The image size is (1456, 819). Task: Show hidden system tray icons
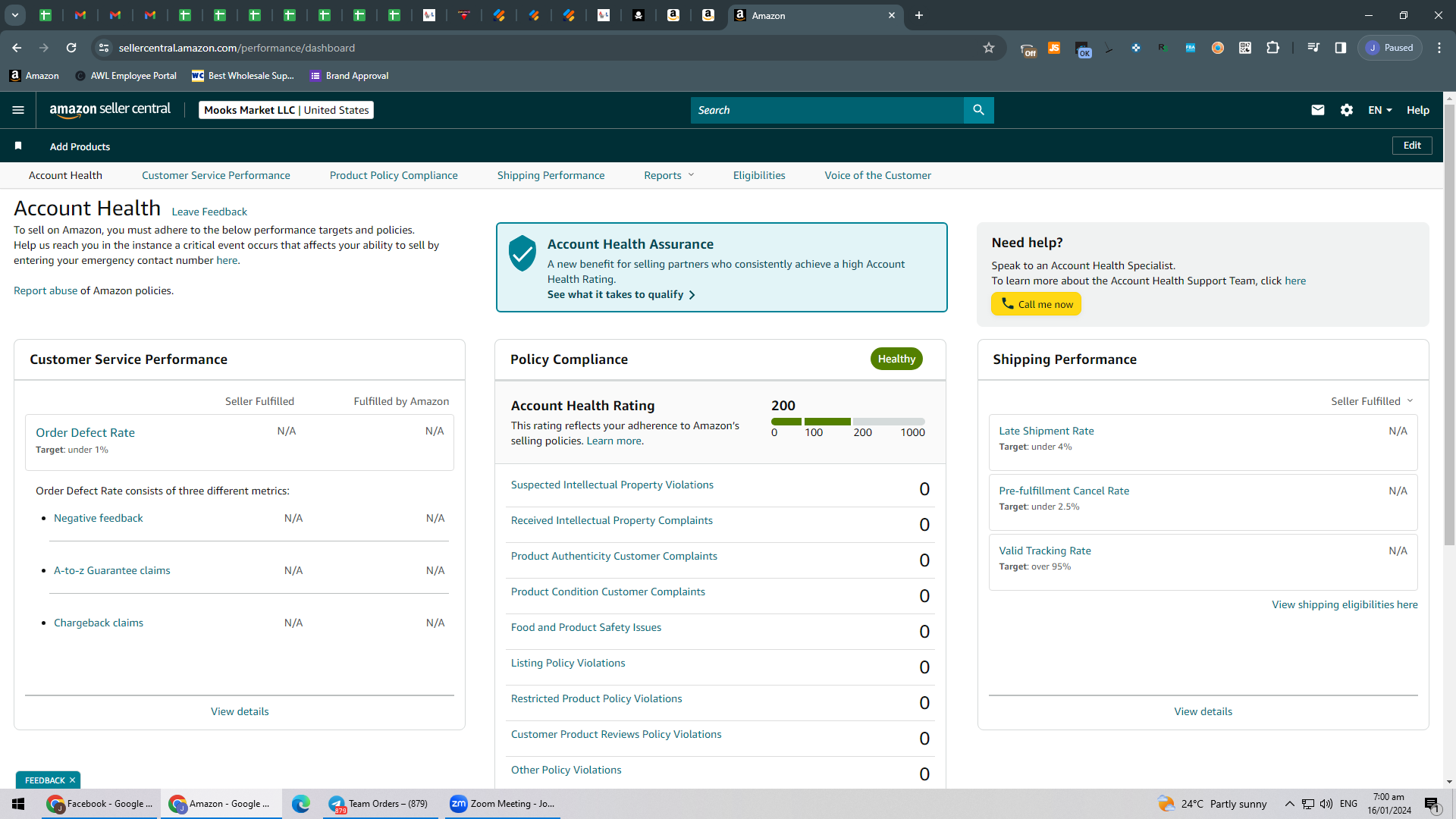point(1289,804)
